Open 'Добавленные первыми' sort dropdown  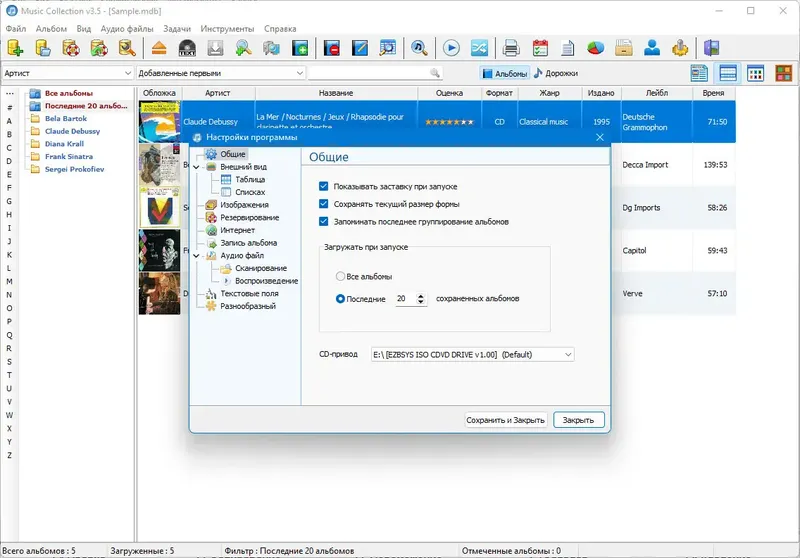click(x=221, y=73)
